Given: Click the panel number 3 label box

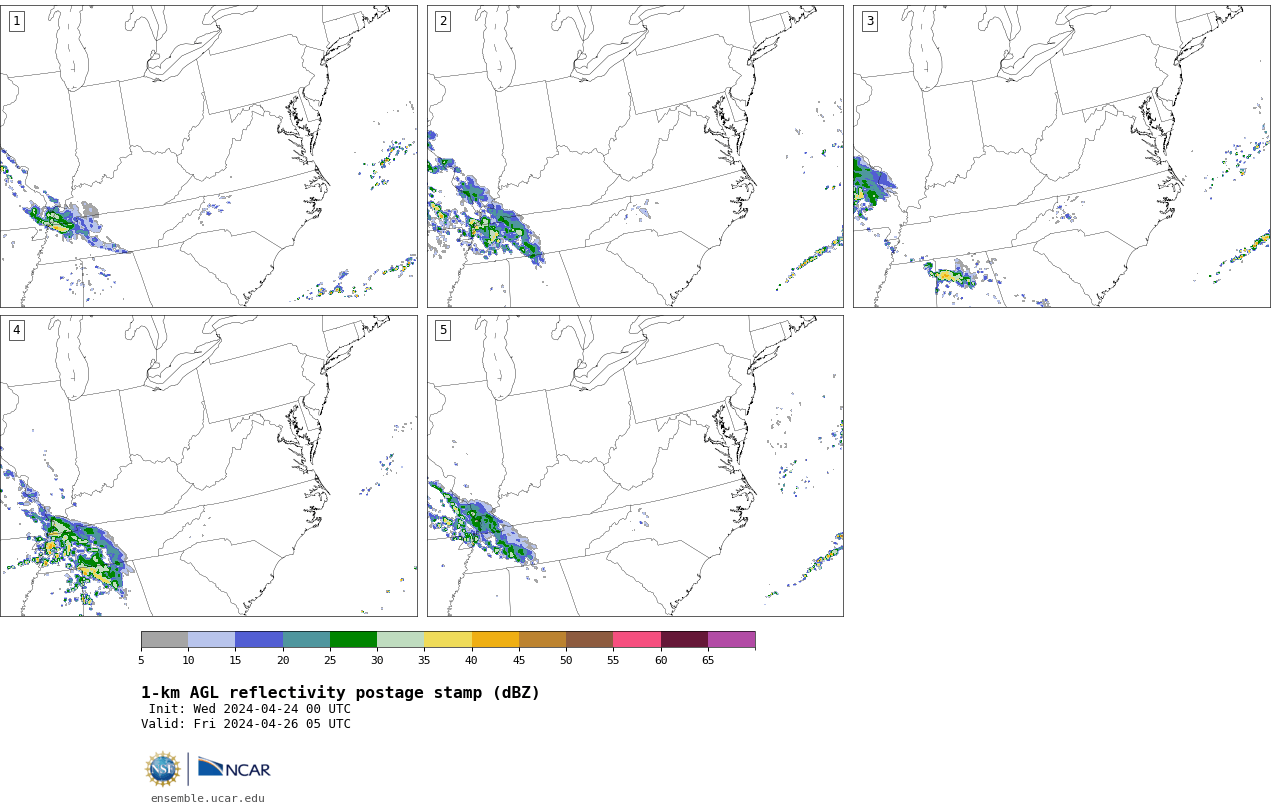Looking at the screenshot, I should 869,21.
